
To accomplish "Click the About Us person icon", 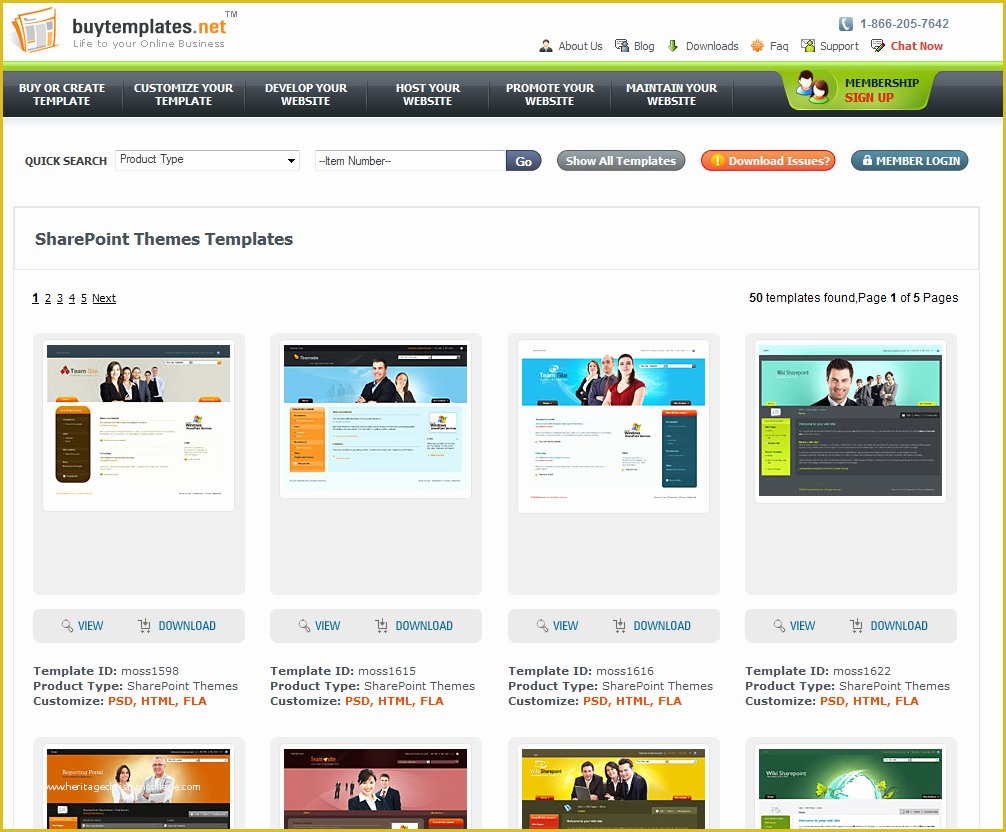I will pos(545,46).
